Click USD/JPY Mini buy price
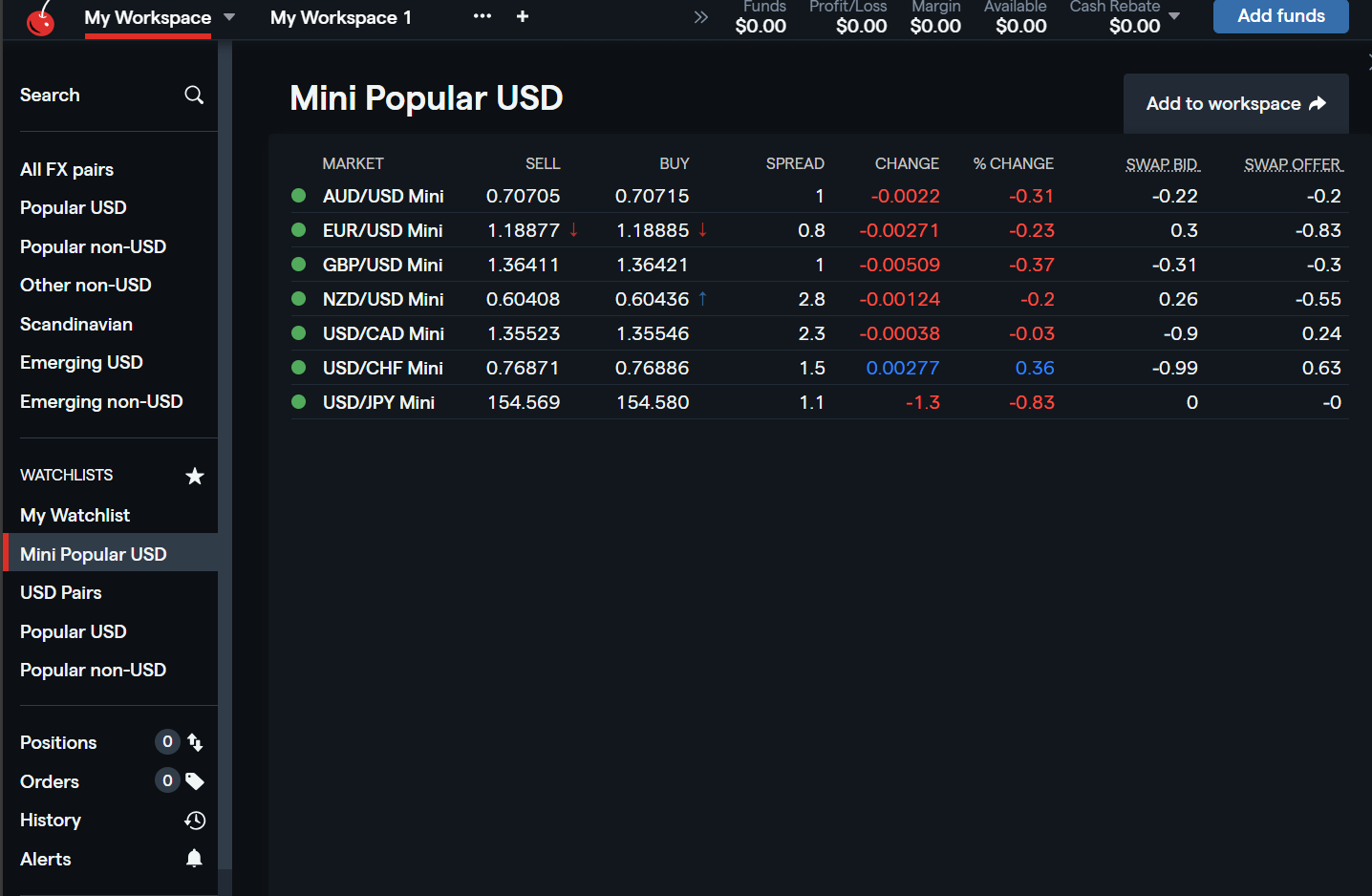Screen dimensions: 1372x896 coord(653,402)
